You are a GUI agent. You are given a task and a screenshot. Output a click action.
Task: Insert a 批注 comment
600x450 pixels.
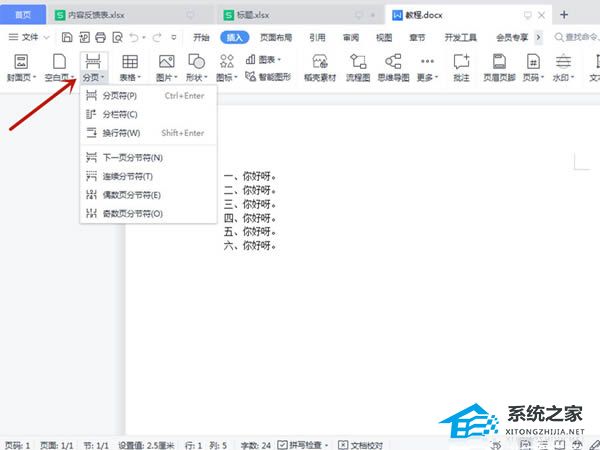tap(461, 67)
